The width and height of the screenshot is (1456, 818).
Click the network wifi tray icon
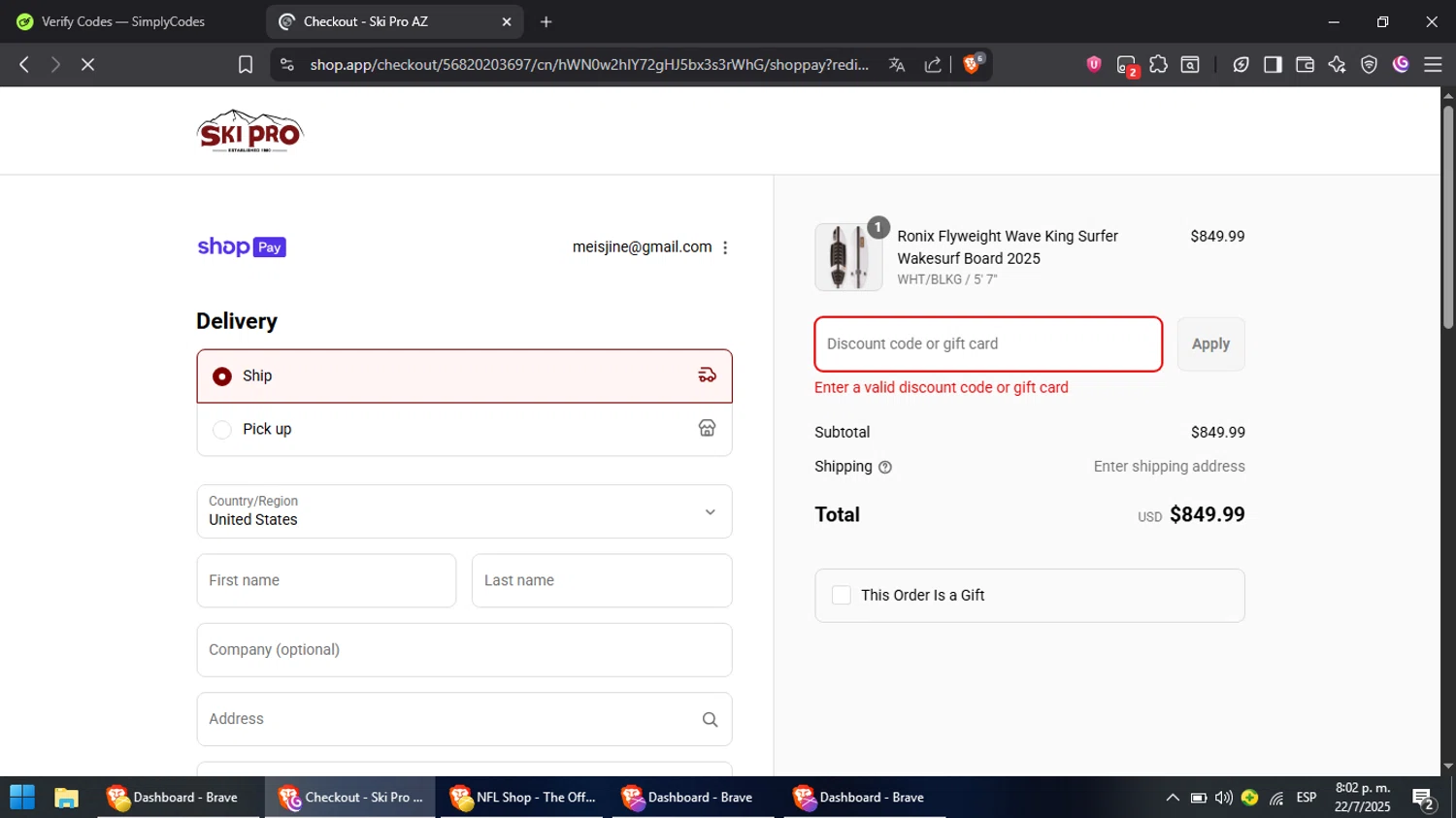click(x=1276, y=798)
